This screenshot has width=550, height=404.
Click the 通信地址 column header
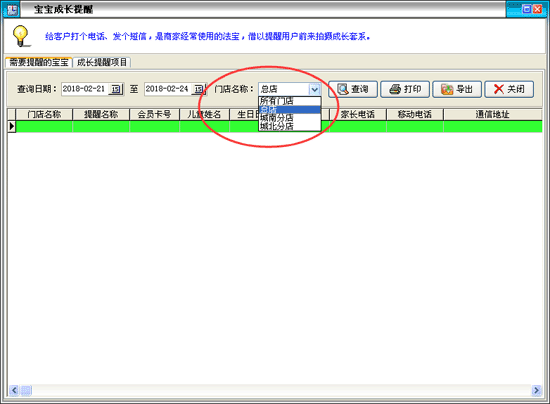(492, 114)
